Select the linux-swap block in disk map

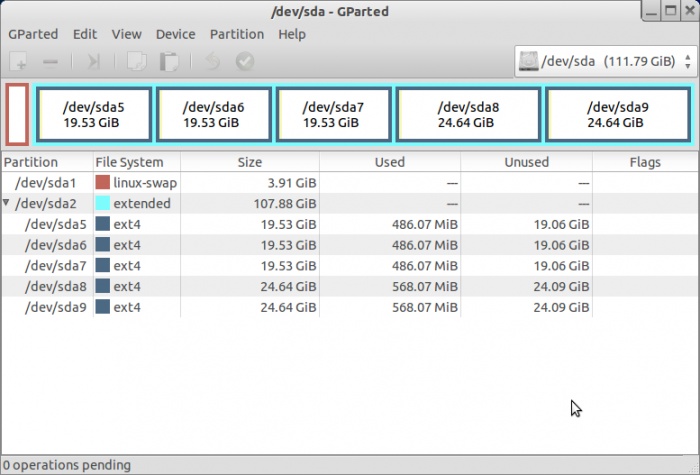[17, 115]
